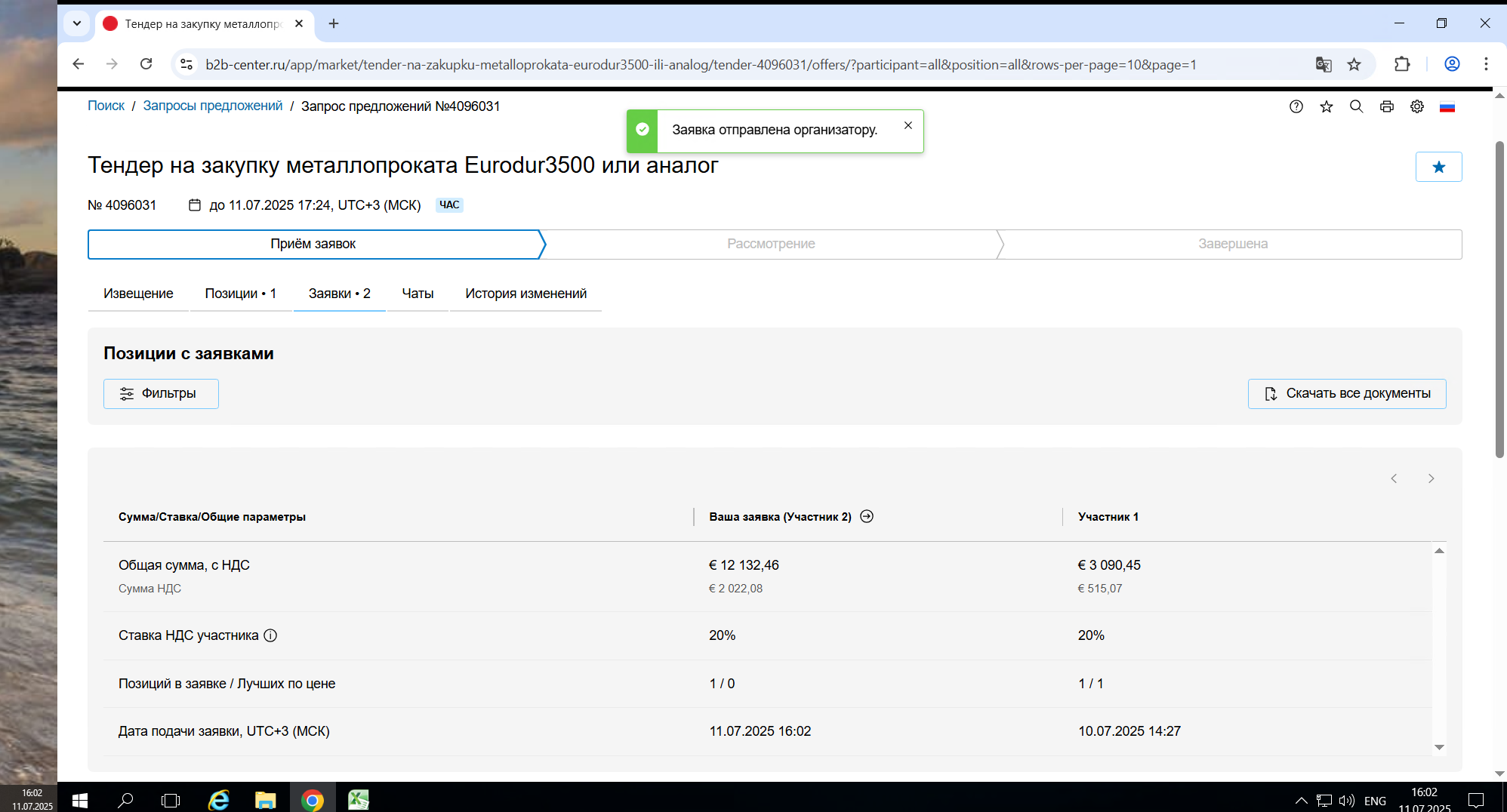Open the volume control in system tray

tap(1347, 801)
